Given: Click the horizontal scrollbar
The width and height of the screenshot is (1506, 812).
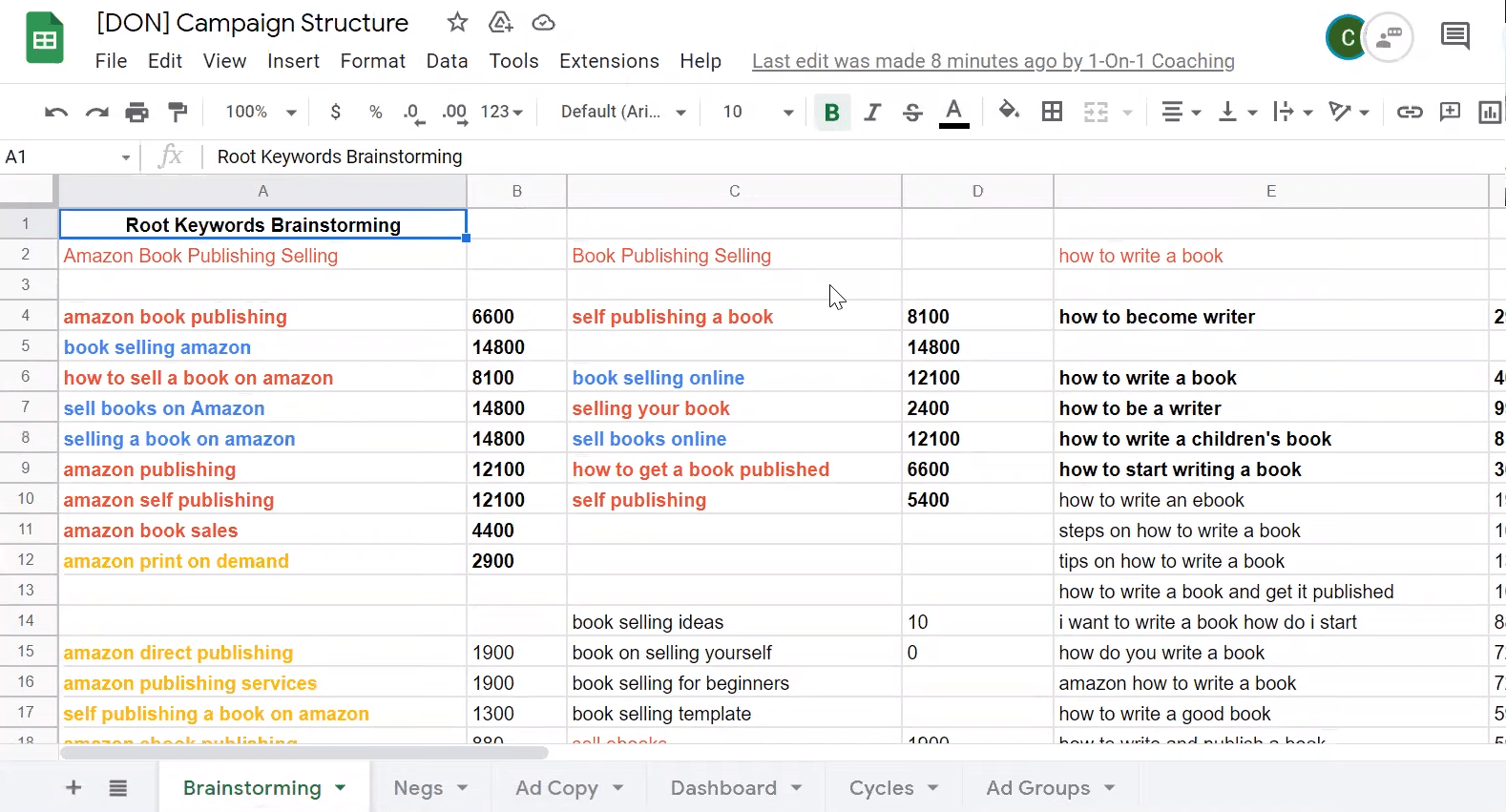Looking at the screenshot, I should point(303,753).
